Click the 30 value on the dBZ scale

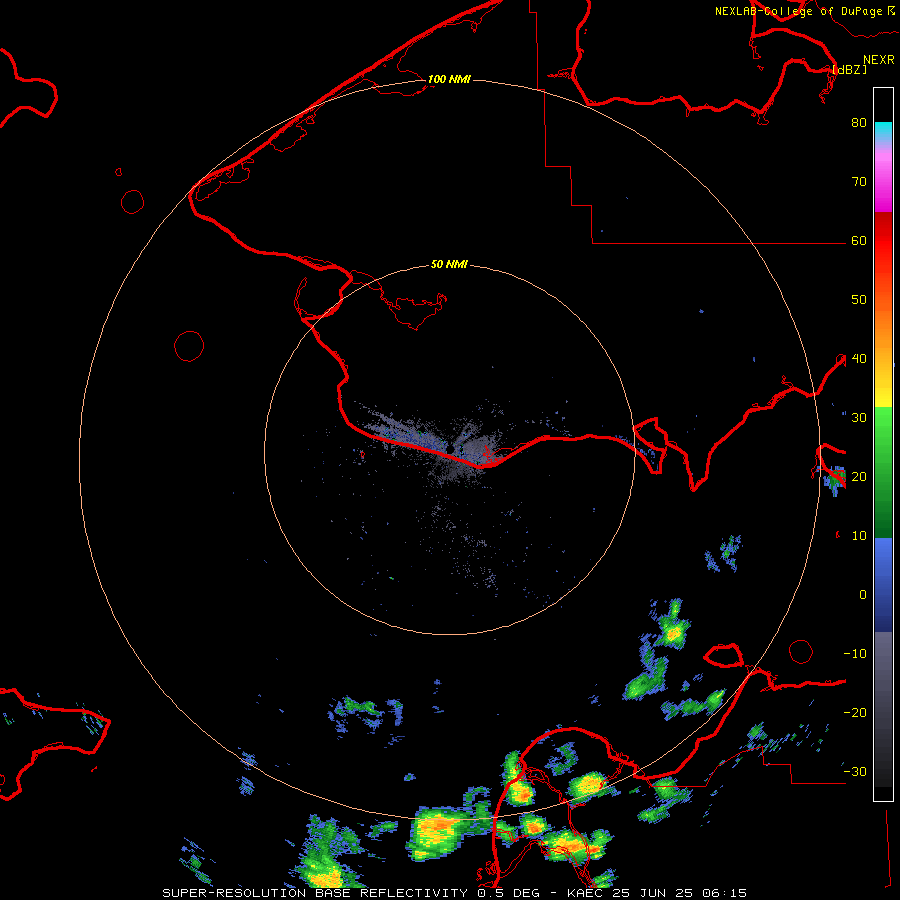click(x=859, y=417)
